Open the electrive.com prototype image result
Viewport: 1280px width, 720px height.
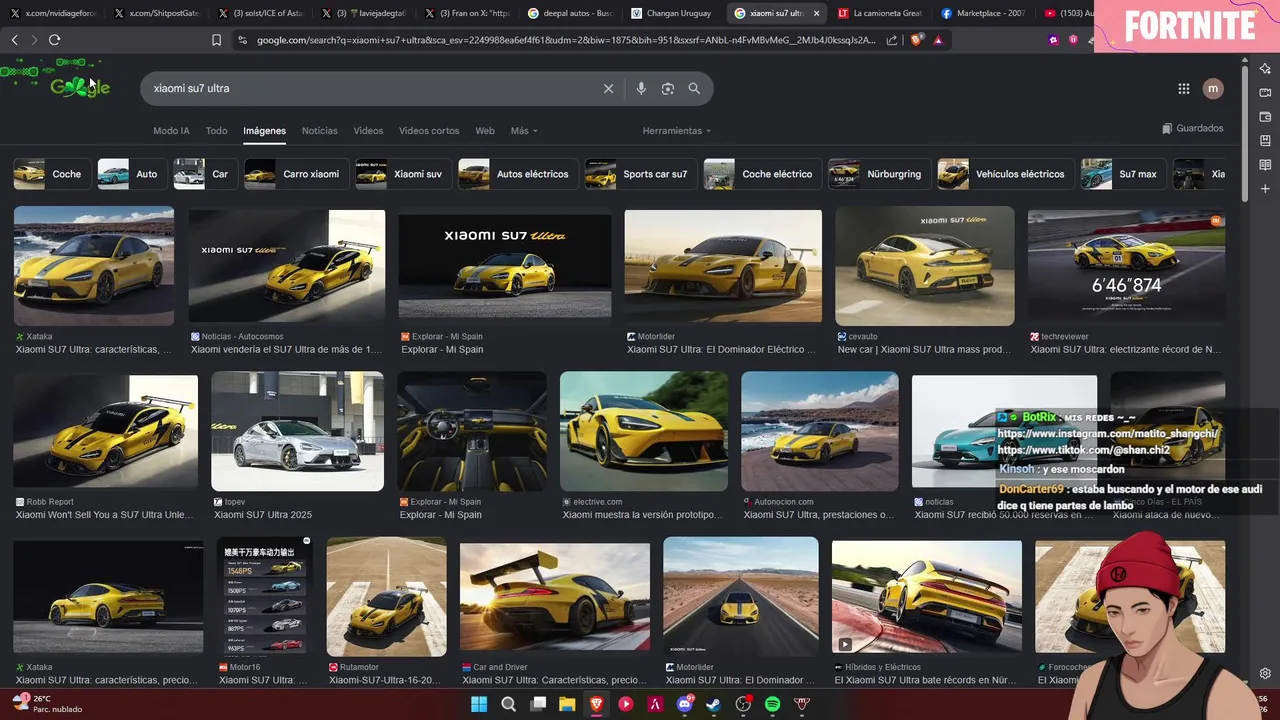click(x=644, y=431)
